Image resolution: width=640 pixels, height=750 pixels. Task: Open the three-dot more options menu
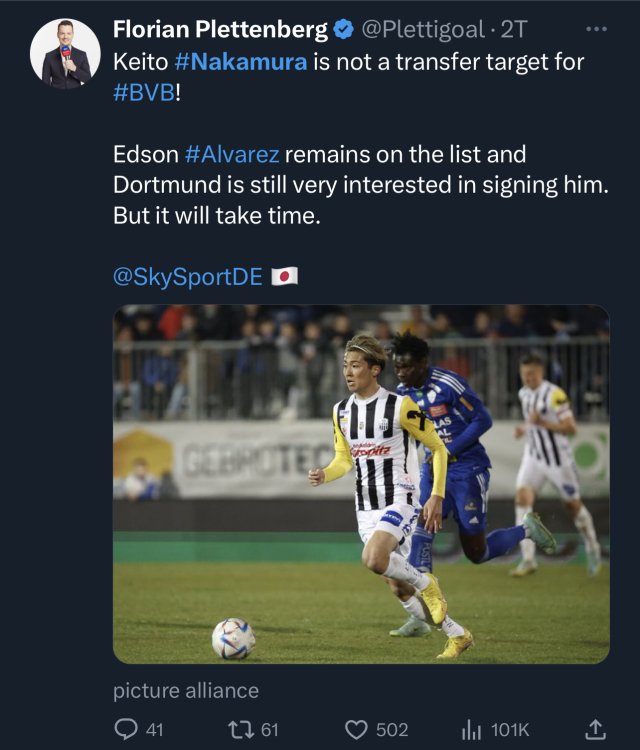[x=596, y=29]
